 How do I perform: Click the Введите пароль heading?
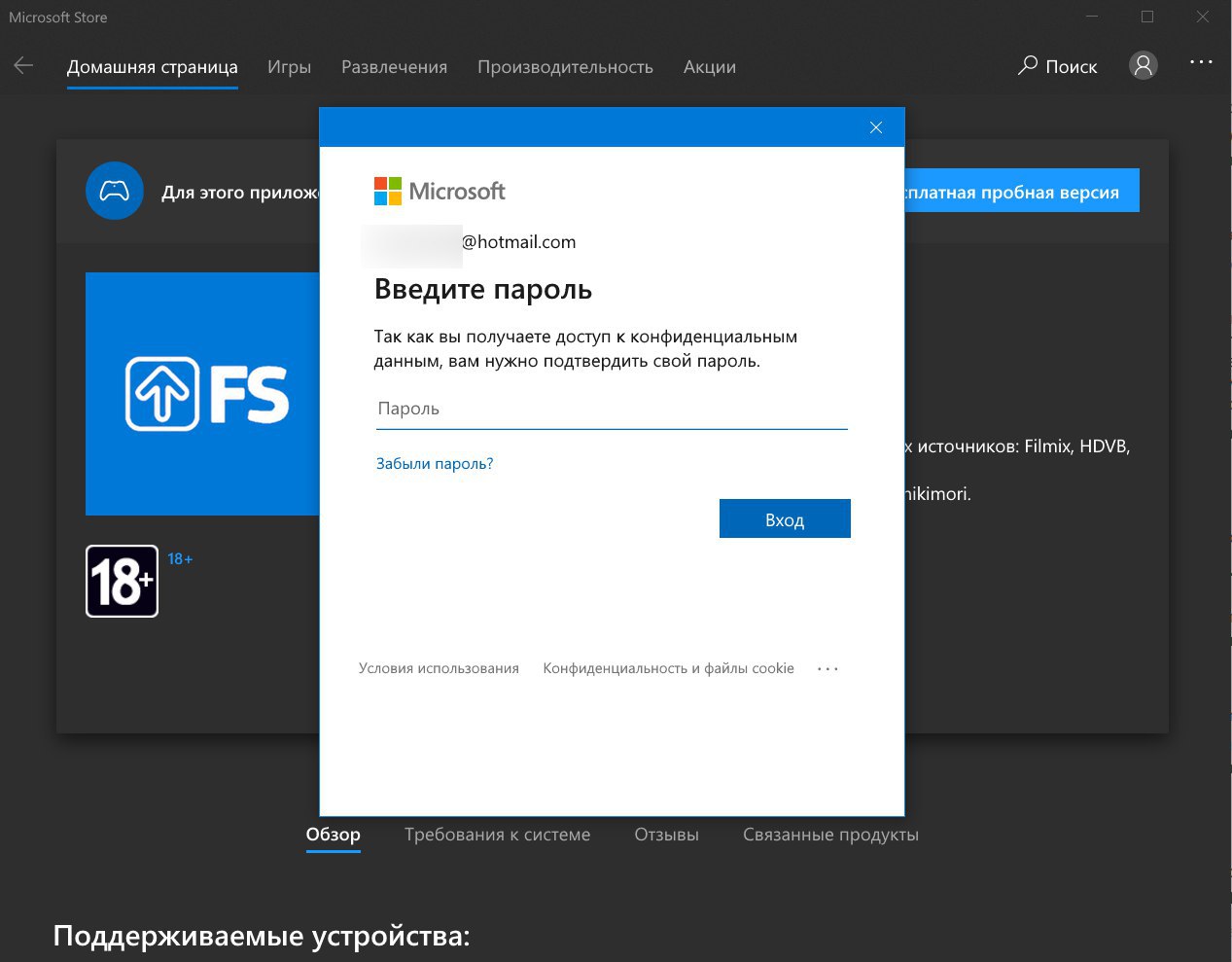pos(483,289)
